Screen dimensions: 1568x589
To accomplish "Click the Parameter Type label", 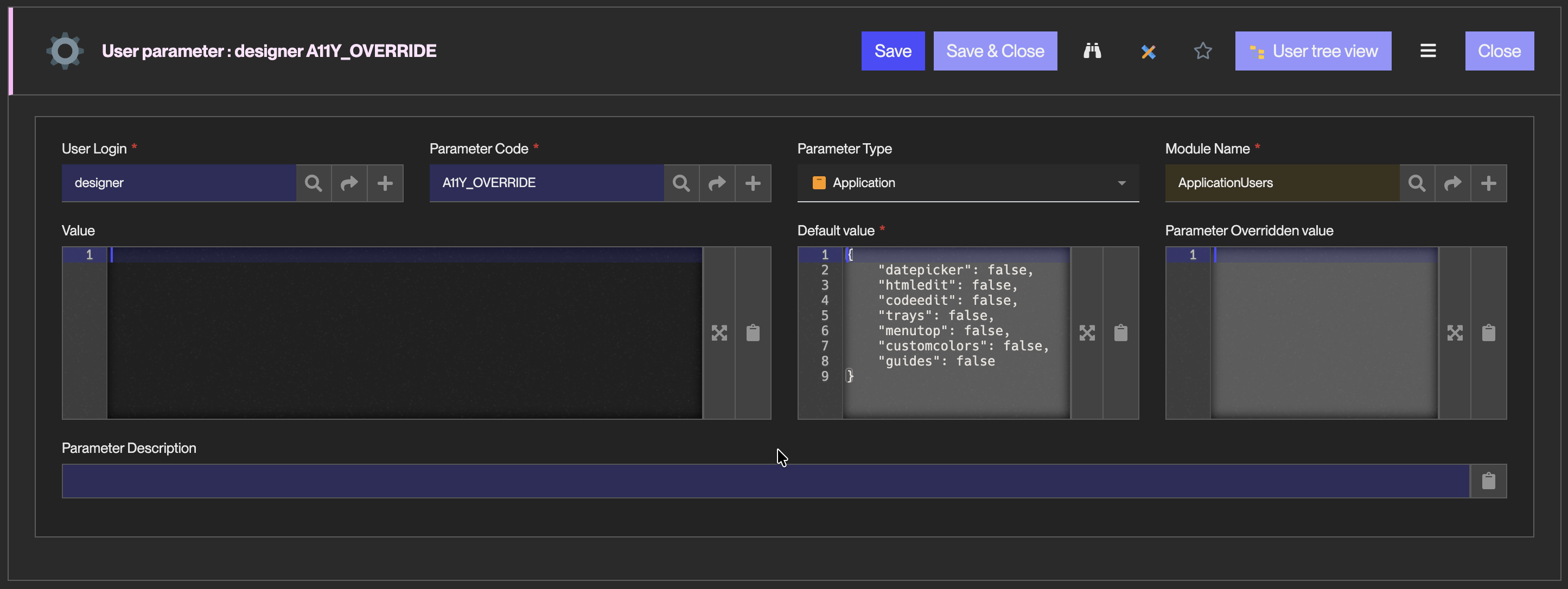I will click(x=844, y=149).
